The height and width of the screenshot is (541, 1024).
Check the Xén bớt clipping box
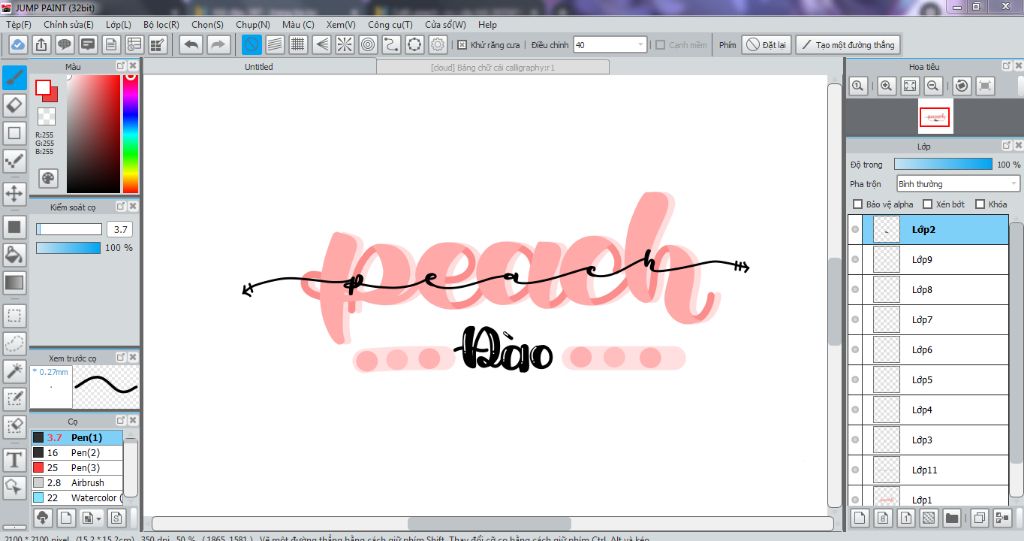pyautogui.click(x=927, y=205)
